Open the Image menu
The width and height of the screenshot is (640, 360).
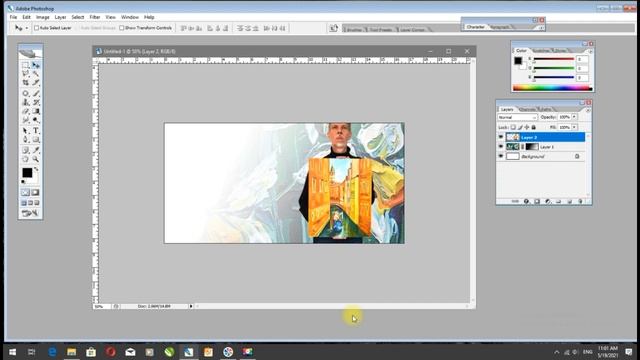pos(42,17)
